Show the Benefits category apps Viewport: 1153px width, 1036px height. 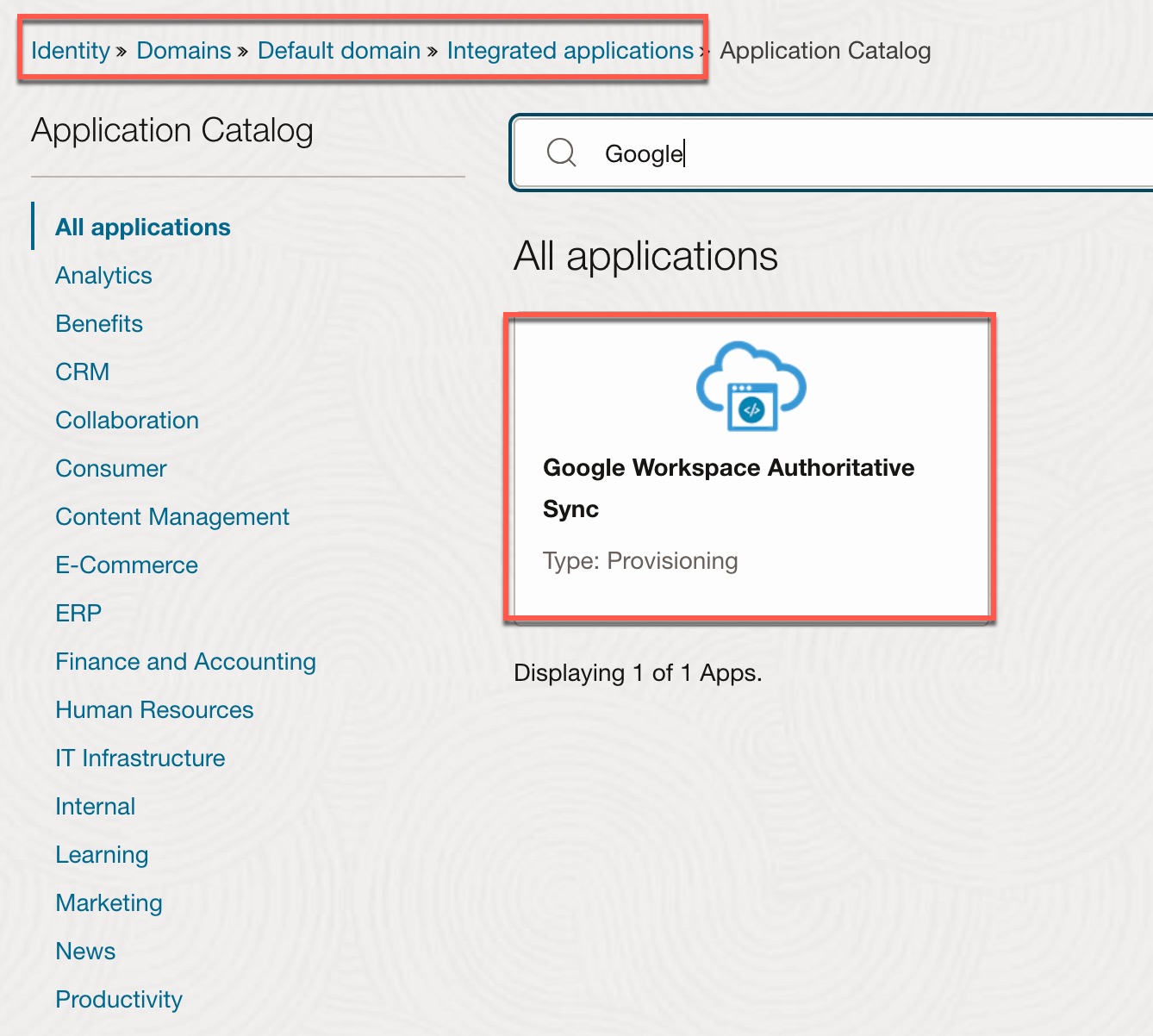pos(99,324)
